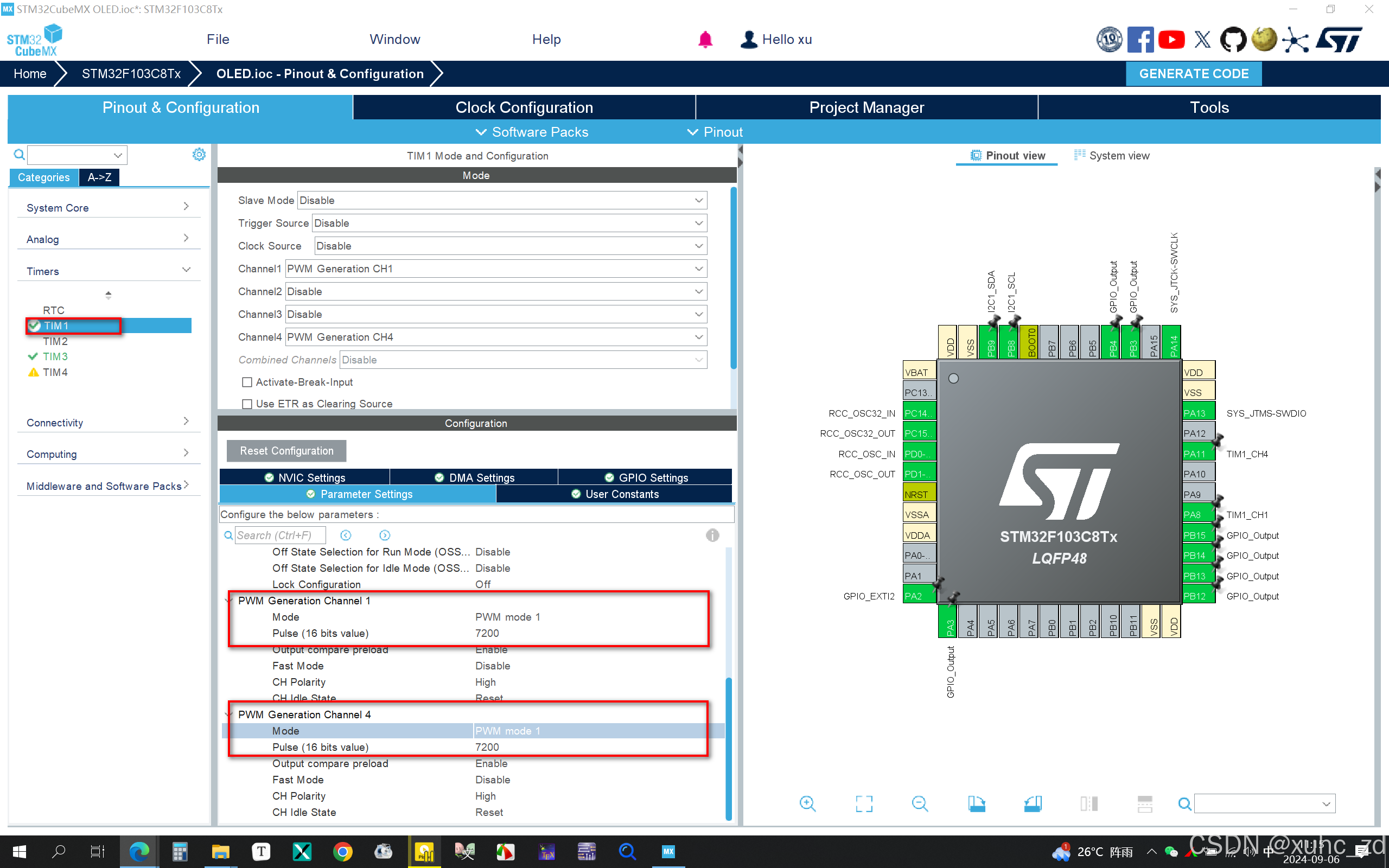Click the Reset Configuration button
This screenshot has width=1389, height=868.
[286, 451]
